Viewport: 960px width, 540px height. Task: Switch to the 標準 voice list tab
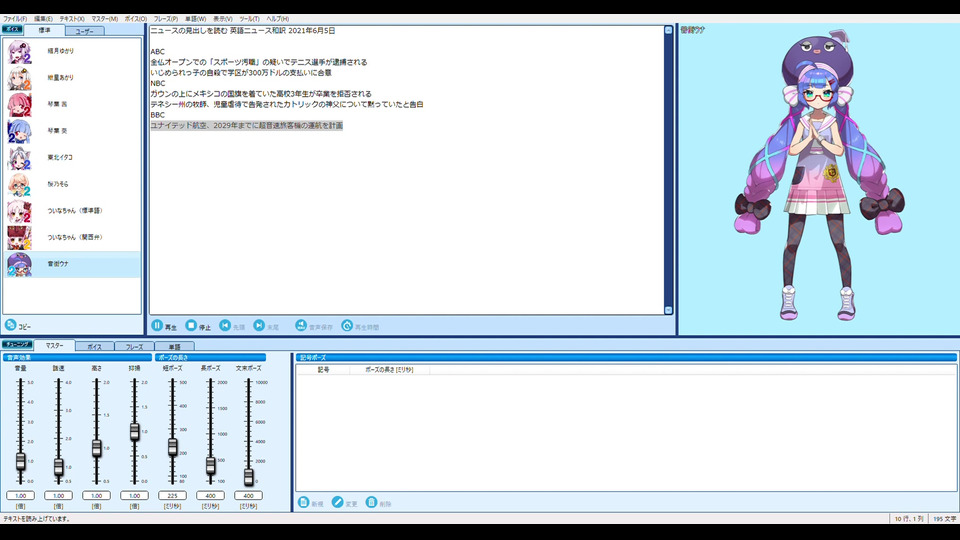coord(45,30)
